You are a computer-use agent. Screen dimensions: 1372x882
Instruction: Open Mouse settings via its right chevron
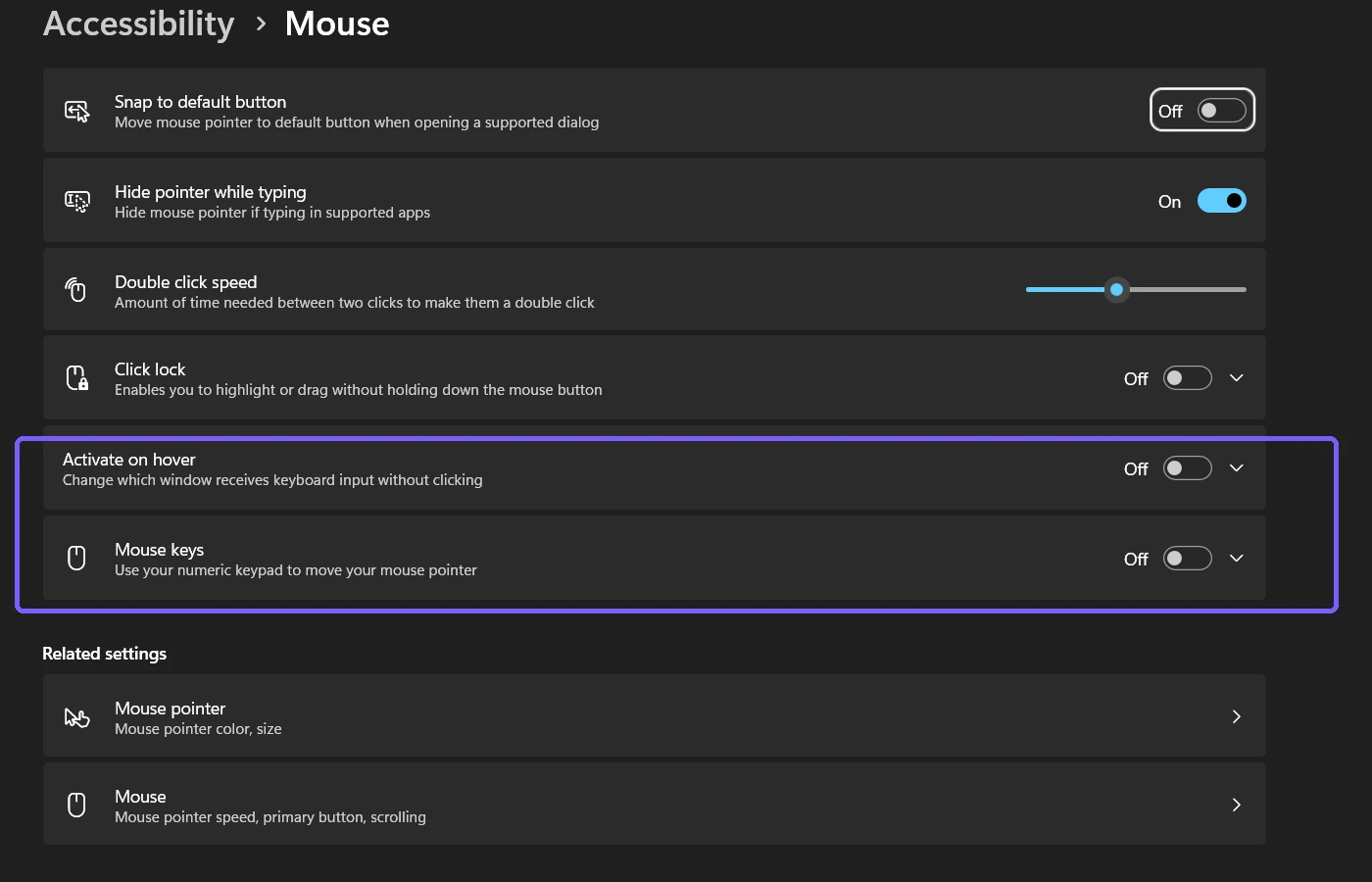(x=1237, y=806)
